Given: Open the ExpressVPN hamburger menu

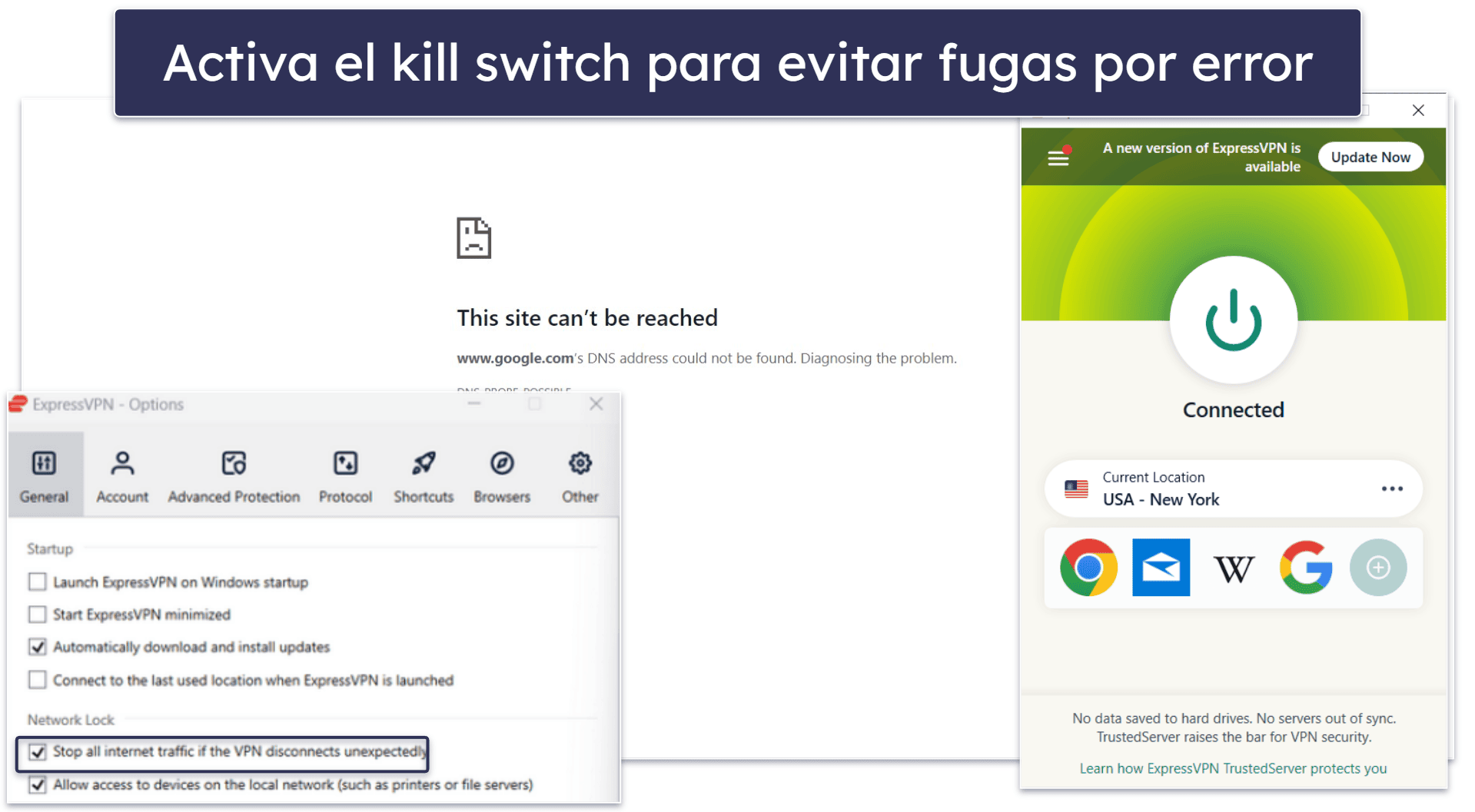Looking at the screenshot, I should click(x=1058, y=157).
